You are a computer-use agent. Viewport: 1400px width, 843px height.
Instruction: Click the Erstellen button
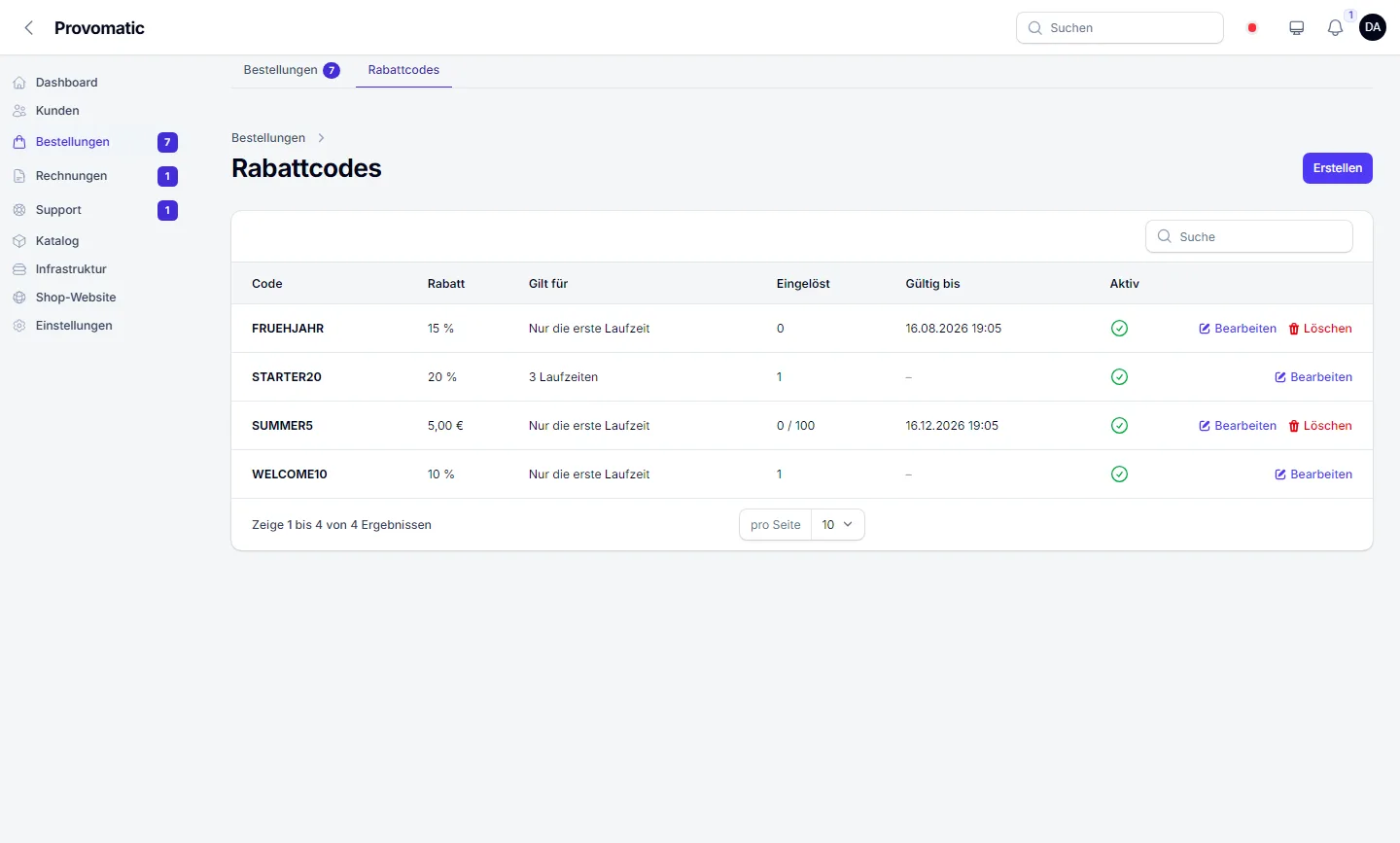coord(1338,168)
